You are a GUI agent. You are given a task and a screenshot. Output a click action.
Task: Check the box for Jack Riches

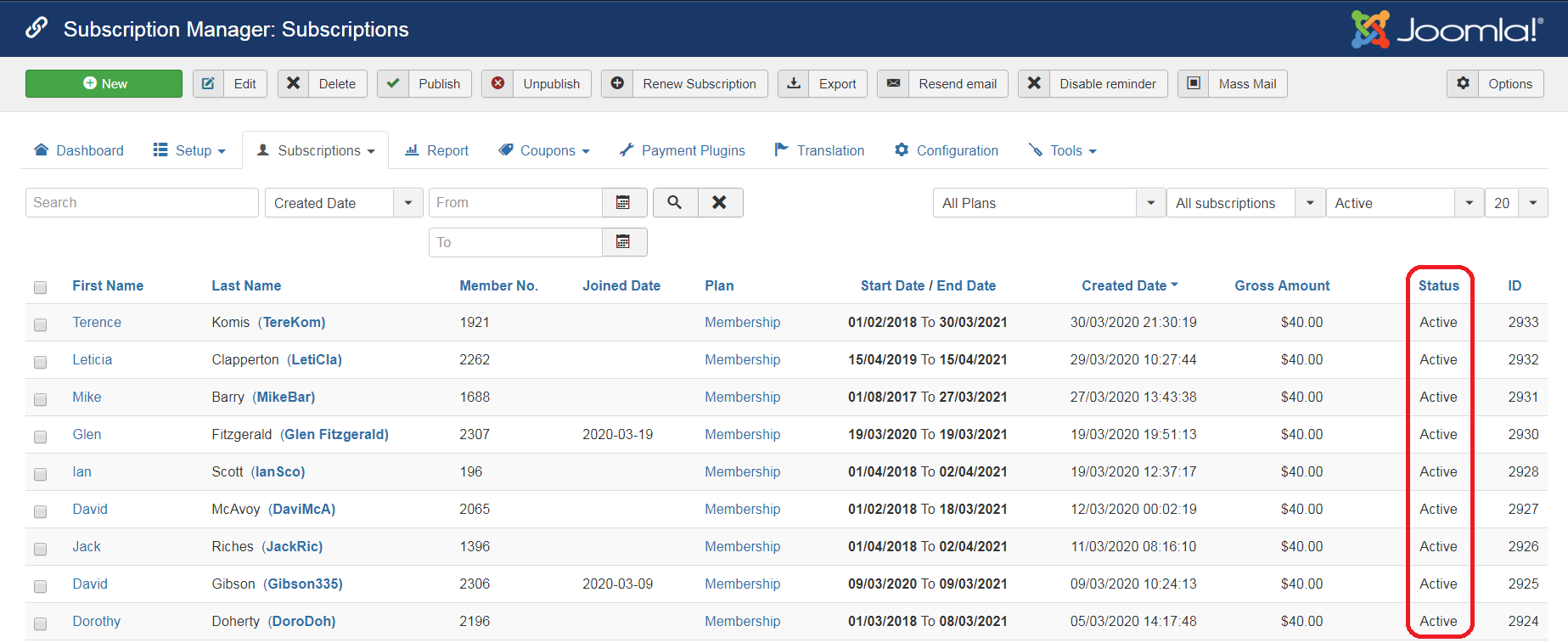click(40, 549)
